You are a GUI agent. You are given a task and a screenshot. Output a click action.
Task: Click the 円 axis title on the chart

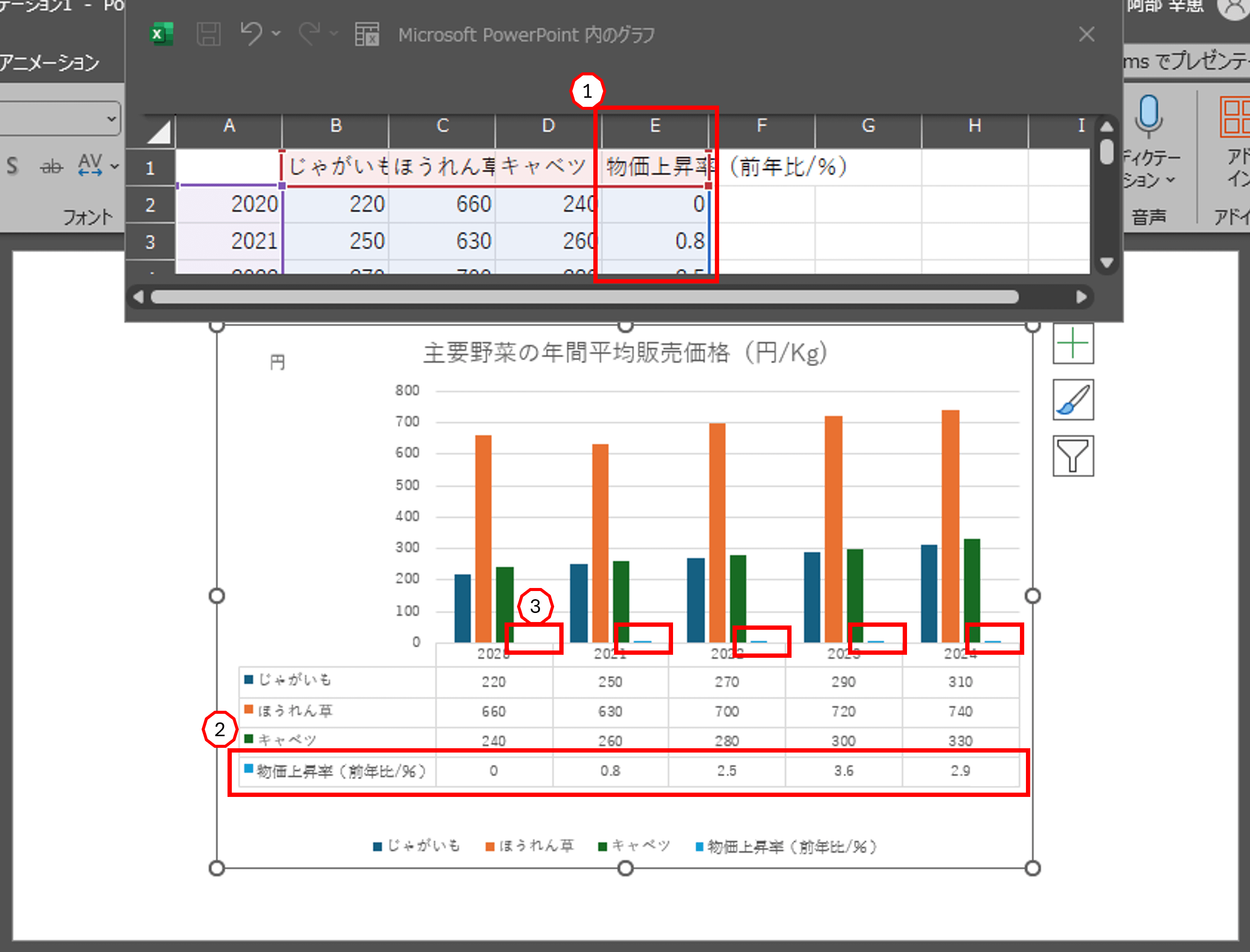pyautogui.click(x=277, y=362)
